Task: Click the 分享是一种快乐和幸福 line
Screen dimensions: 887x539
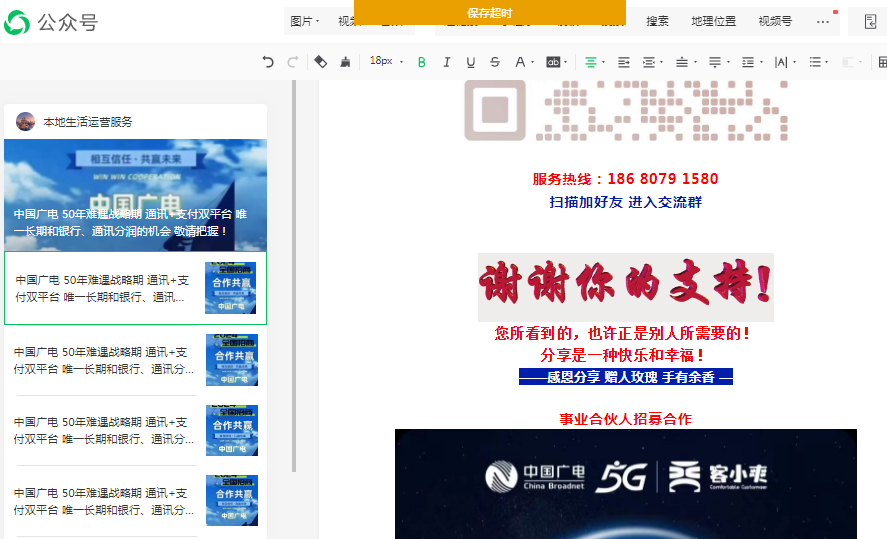Action: (x=622, y=355)
